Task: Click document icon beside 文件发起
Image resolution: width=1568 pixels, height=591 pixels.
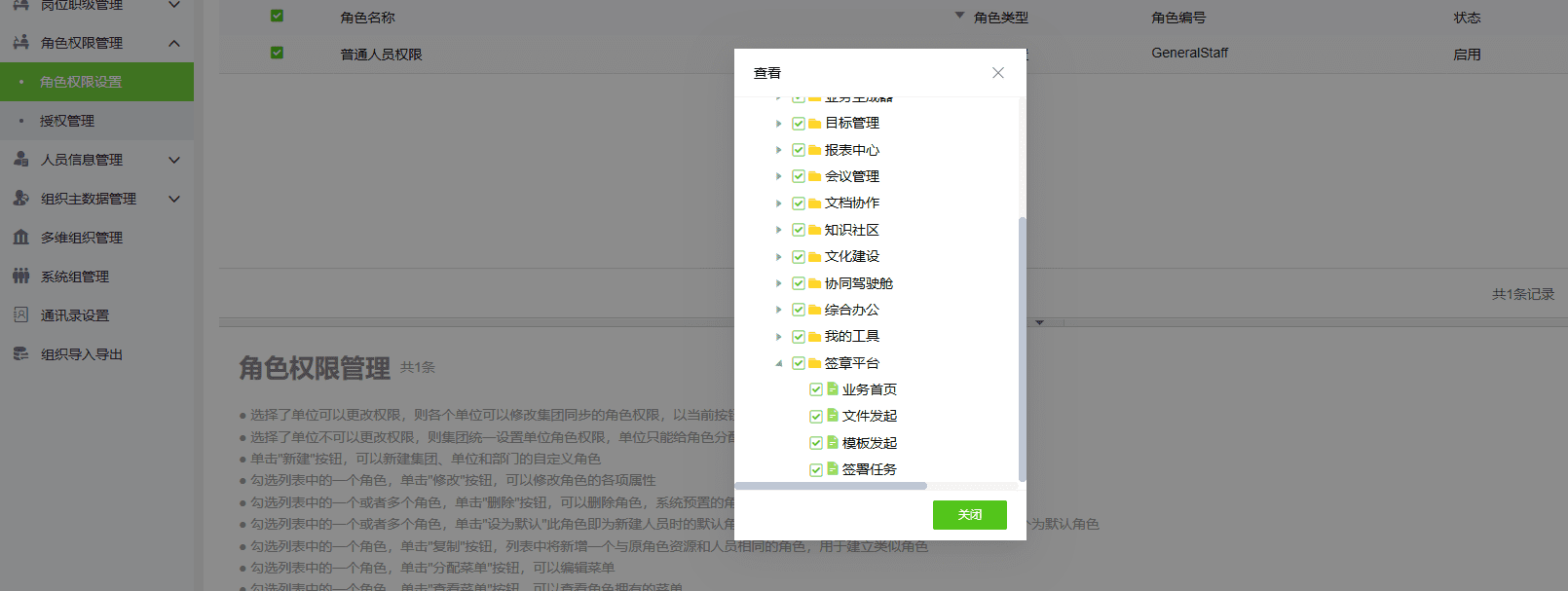Action: (833, 415)
